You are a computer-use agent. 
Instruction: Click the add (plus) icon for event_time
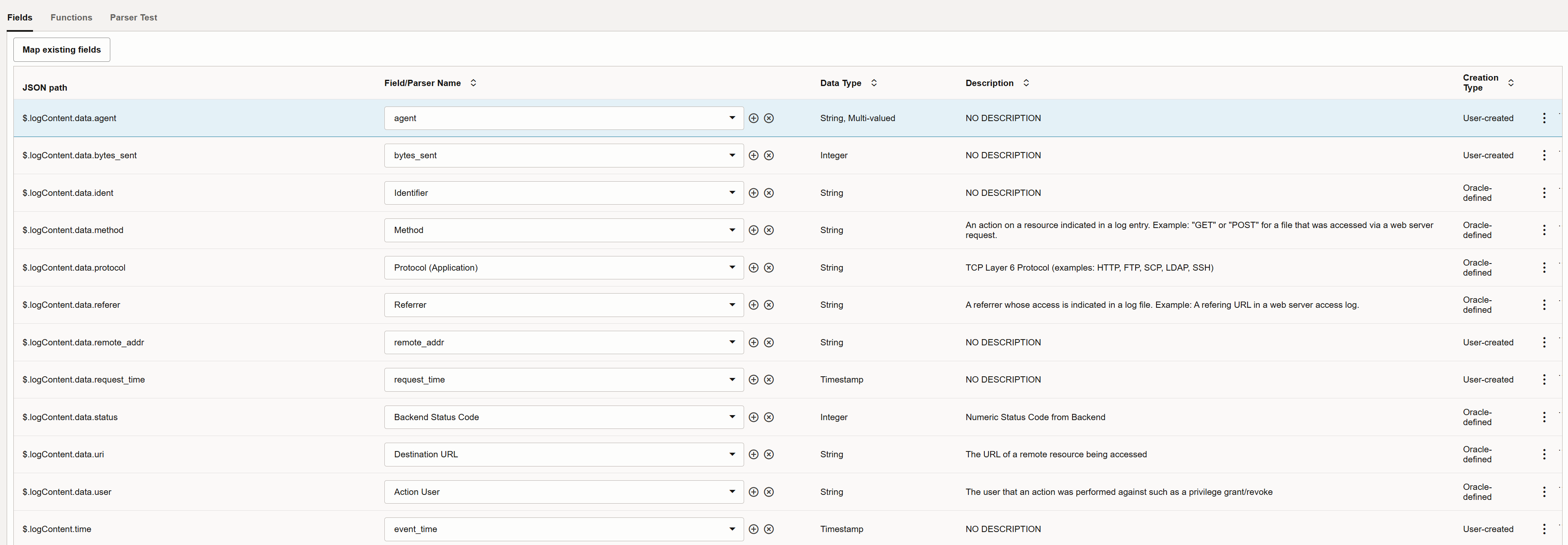click(754, 529)
